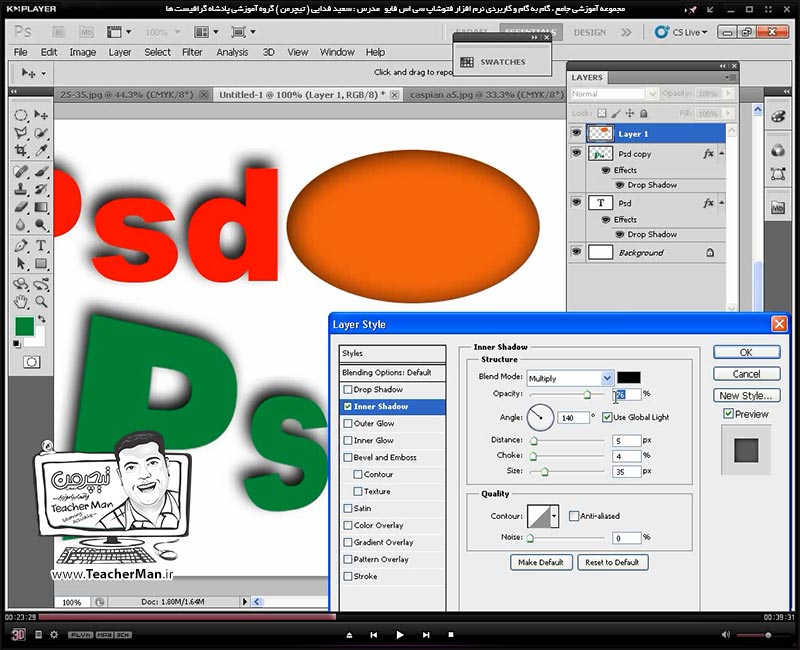Select the Zoom tool
This screenshot has width=800, height=650.
pyautogui.click(x=41, y=302)
